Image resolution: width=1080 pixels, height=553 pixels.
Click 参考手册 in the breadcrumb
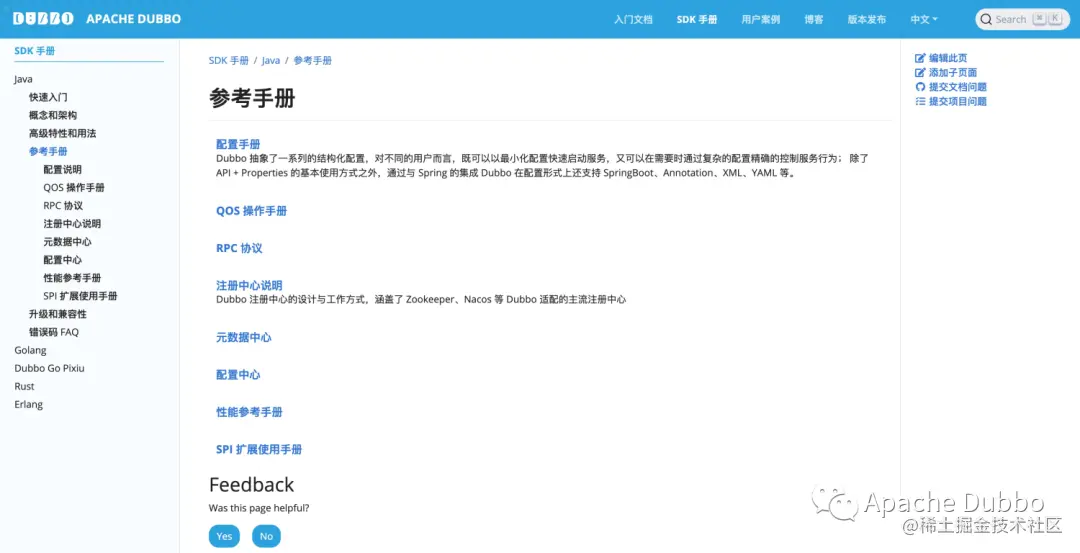tap(313, 61)
